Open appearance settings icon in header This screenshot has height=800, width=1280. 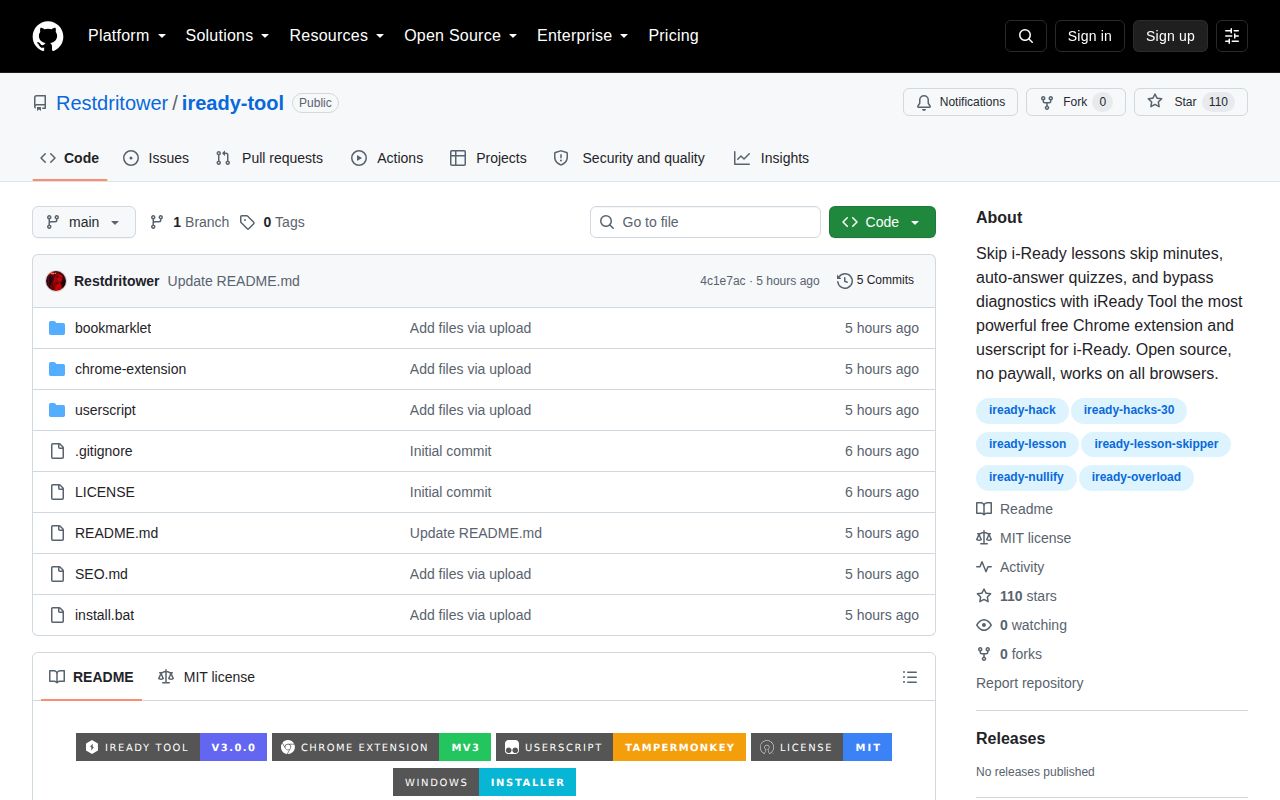[1232, 36]
